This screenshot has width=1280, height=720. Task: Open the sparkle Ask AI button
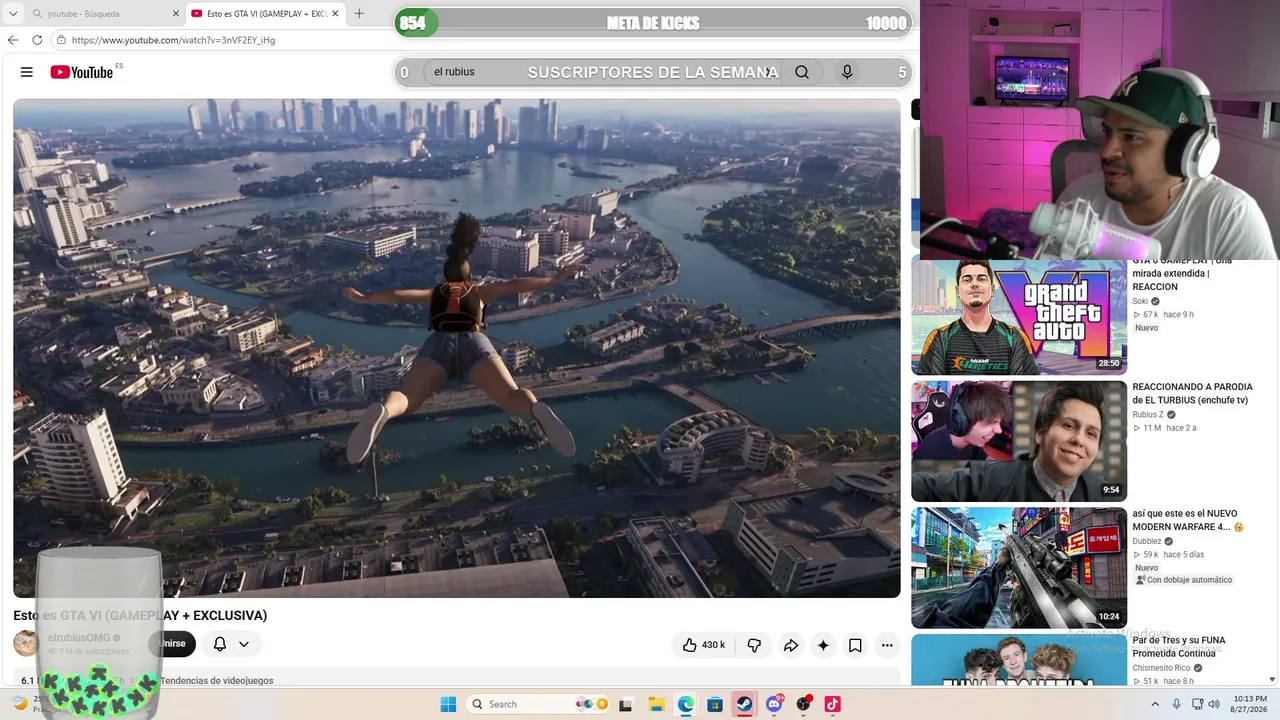823,645
